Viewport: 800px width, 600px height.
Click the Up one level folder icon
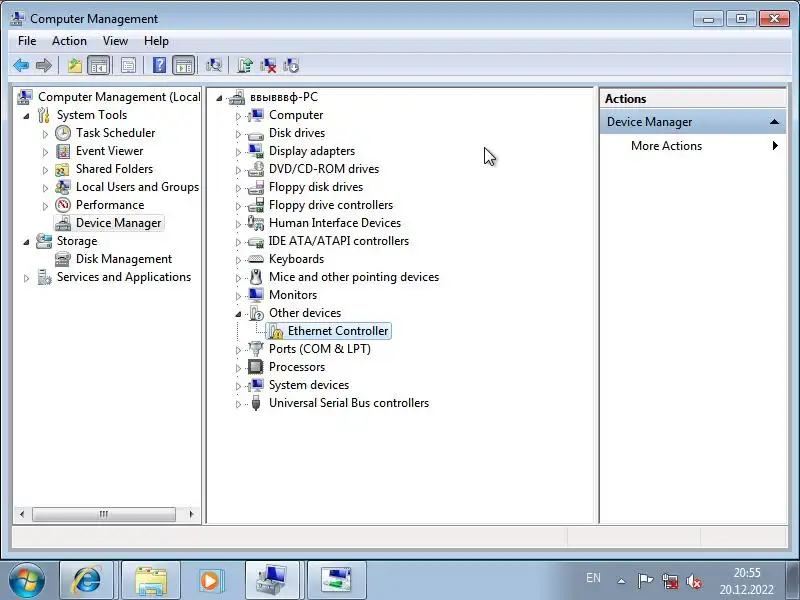(x=75, y=65)
